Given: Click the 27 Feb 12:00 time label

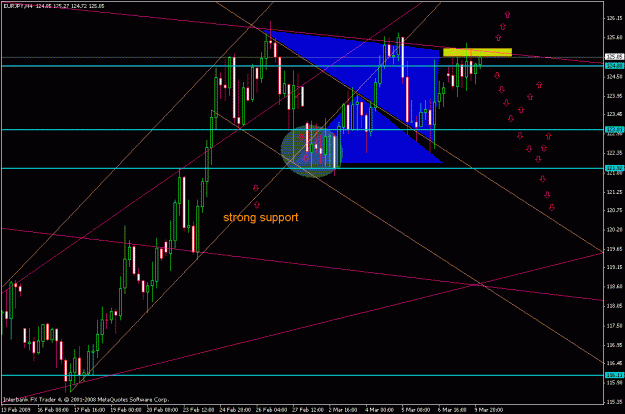Looking at the screenshot, I should [308, 410].
